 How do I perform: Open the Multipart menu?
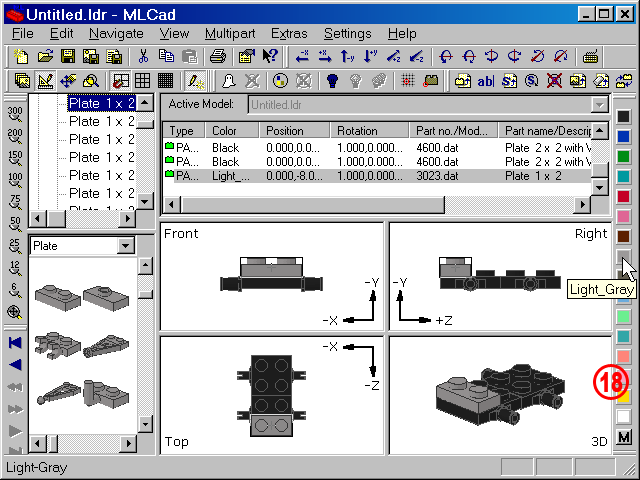[x=230, y=33]
